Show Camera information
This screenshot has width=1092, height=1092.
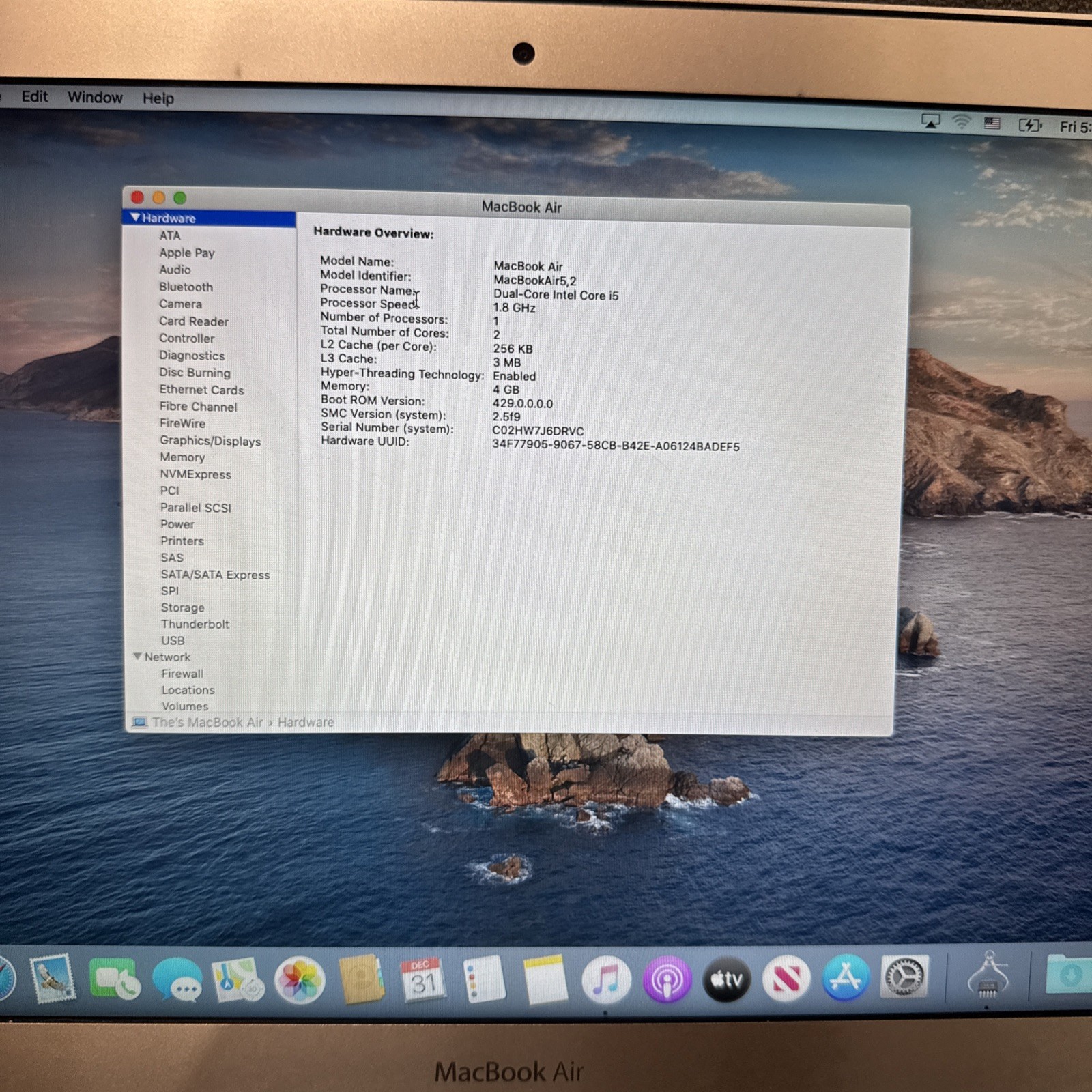click(x=180, y=304)
